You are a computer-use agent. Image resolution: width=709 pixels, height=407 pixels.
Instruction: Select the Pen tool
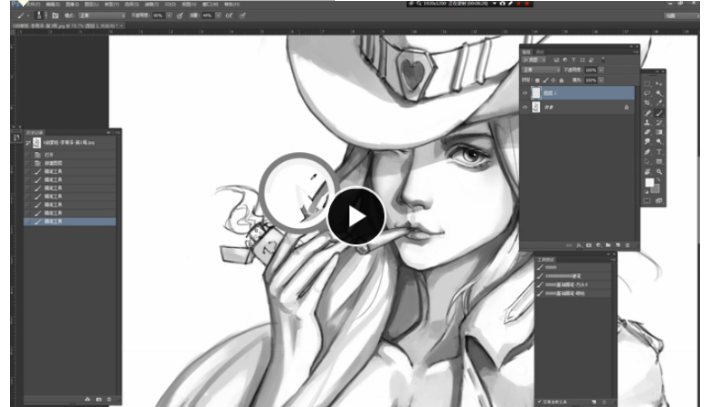click(x=647, y=152)
